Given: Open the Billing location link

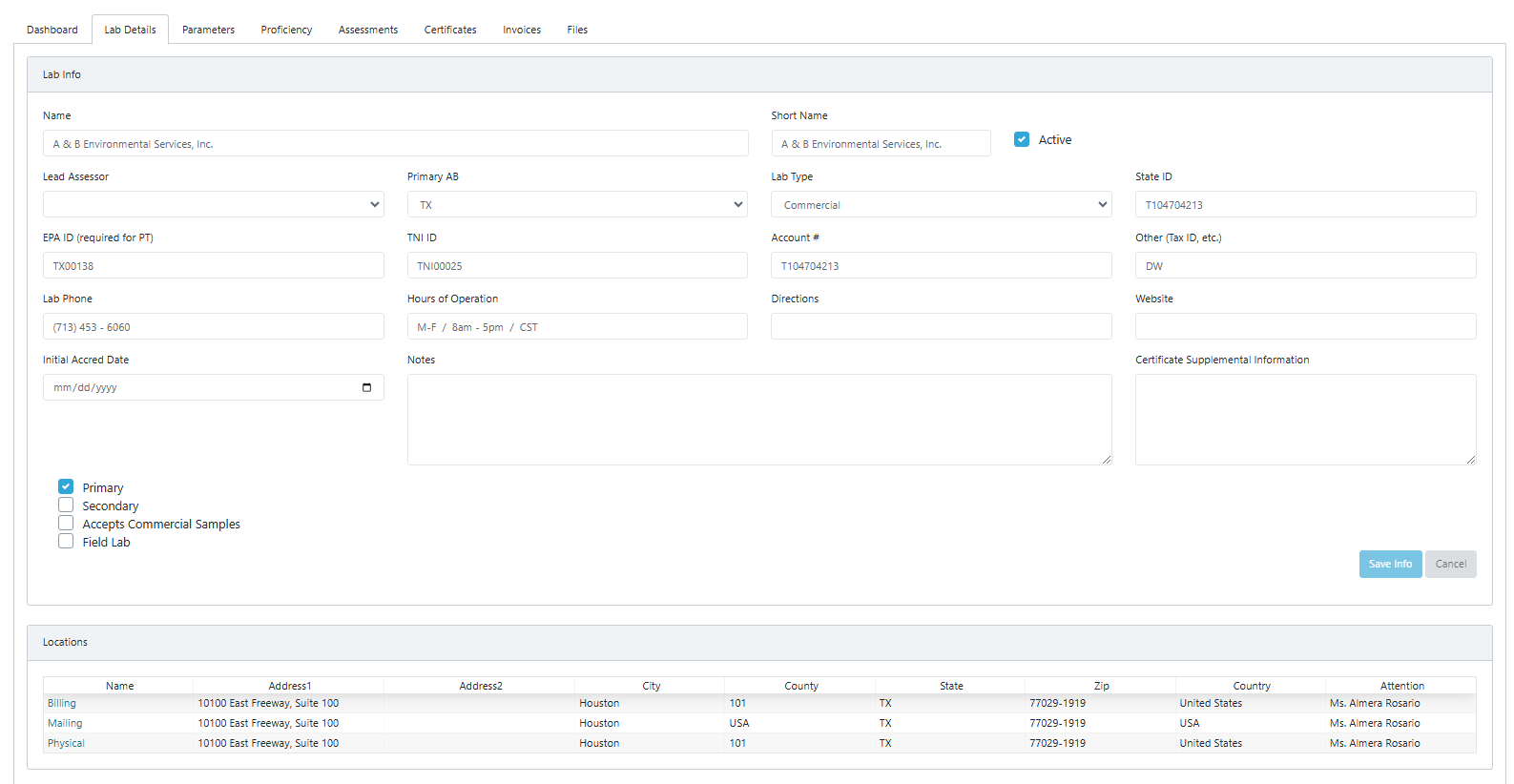Looking at the screenshot, I should (62, 703).
